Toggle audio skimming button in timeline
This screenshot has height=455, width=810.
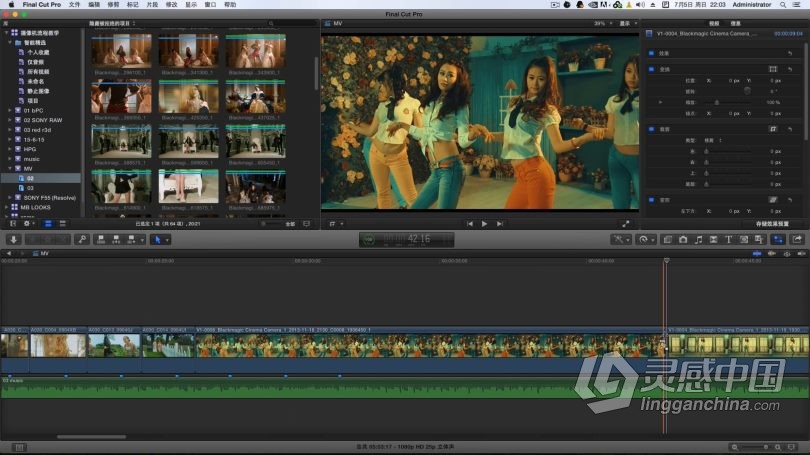(x=772, y=254)
